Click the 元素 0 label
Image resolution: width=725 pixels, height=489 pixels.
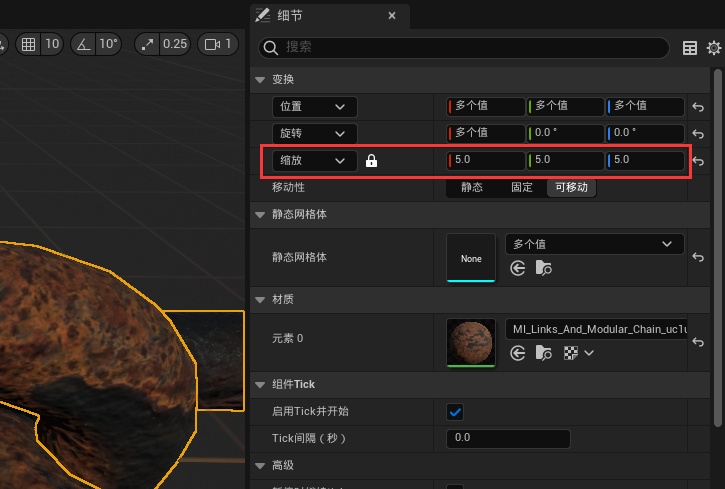pyautogui.click(x=288, y=338)
